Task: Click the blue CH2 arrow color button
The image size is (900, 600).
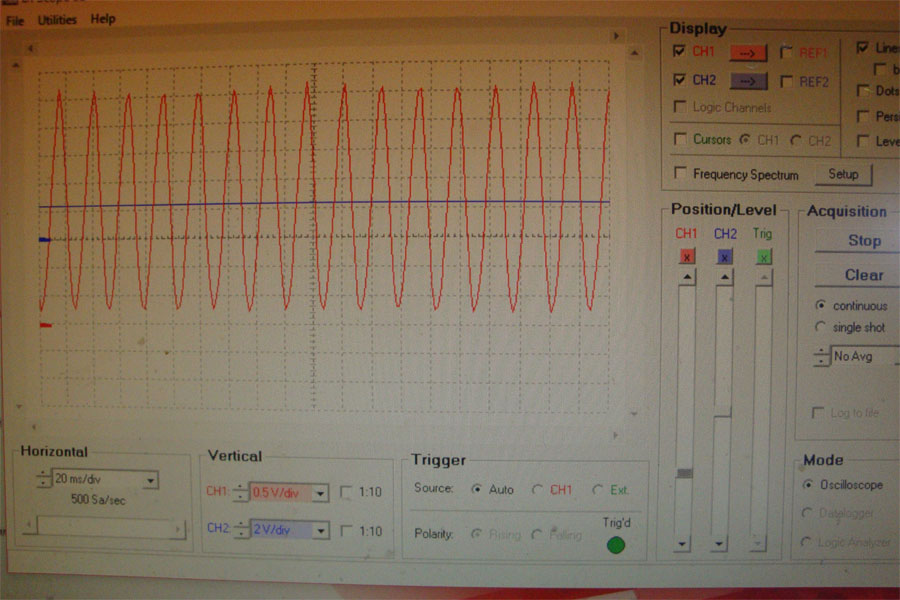Action: coord(747,81)
